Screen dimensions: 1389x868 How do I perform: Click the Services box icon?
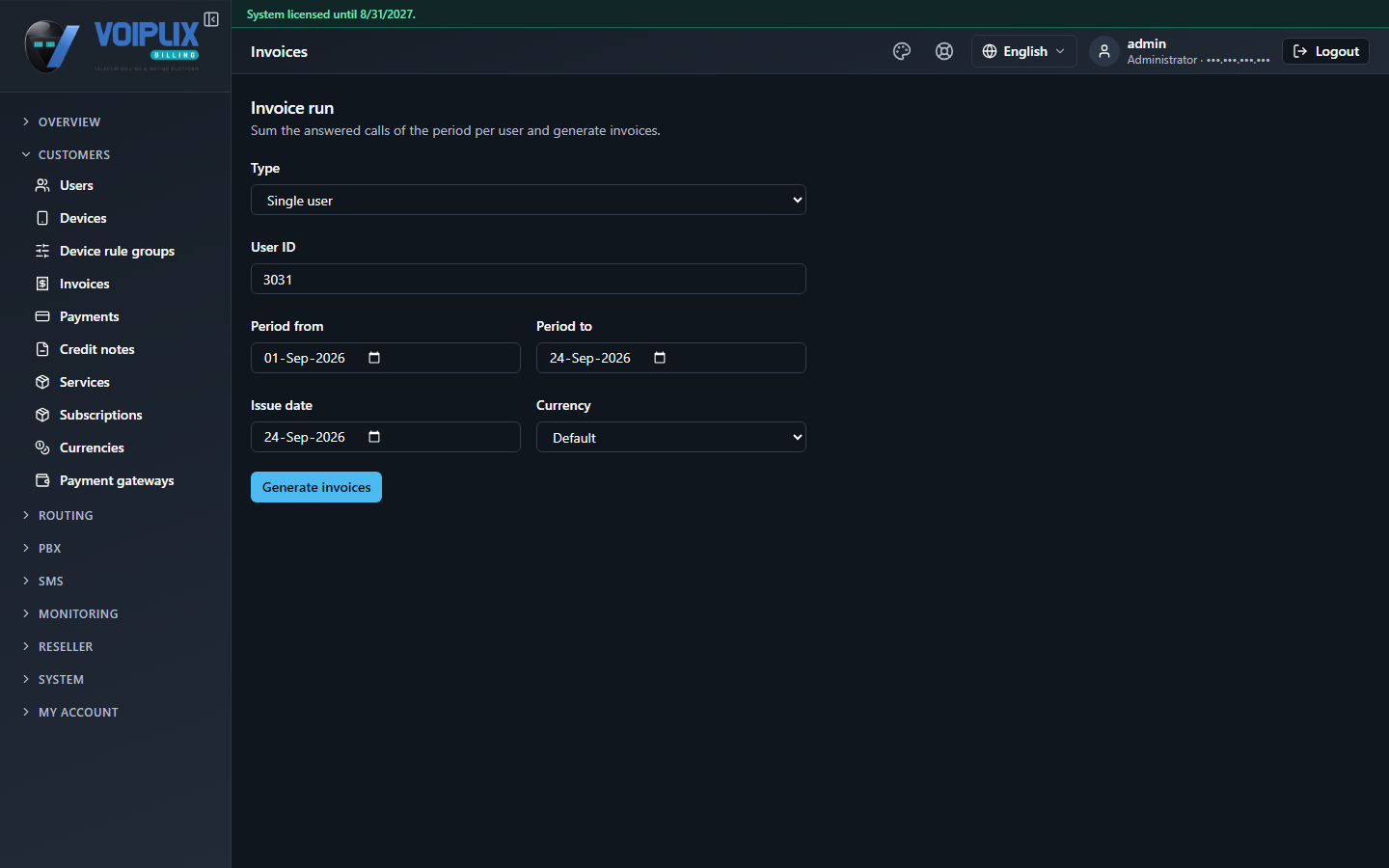pyautogui.click(x=42, y=382)
